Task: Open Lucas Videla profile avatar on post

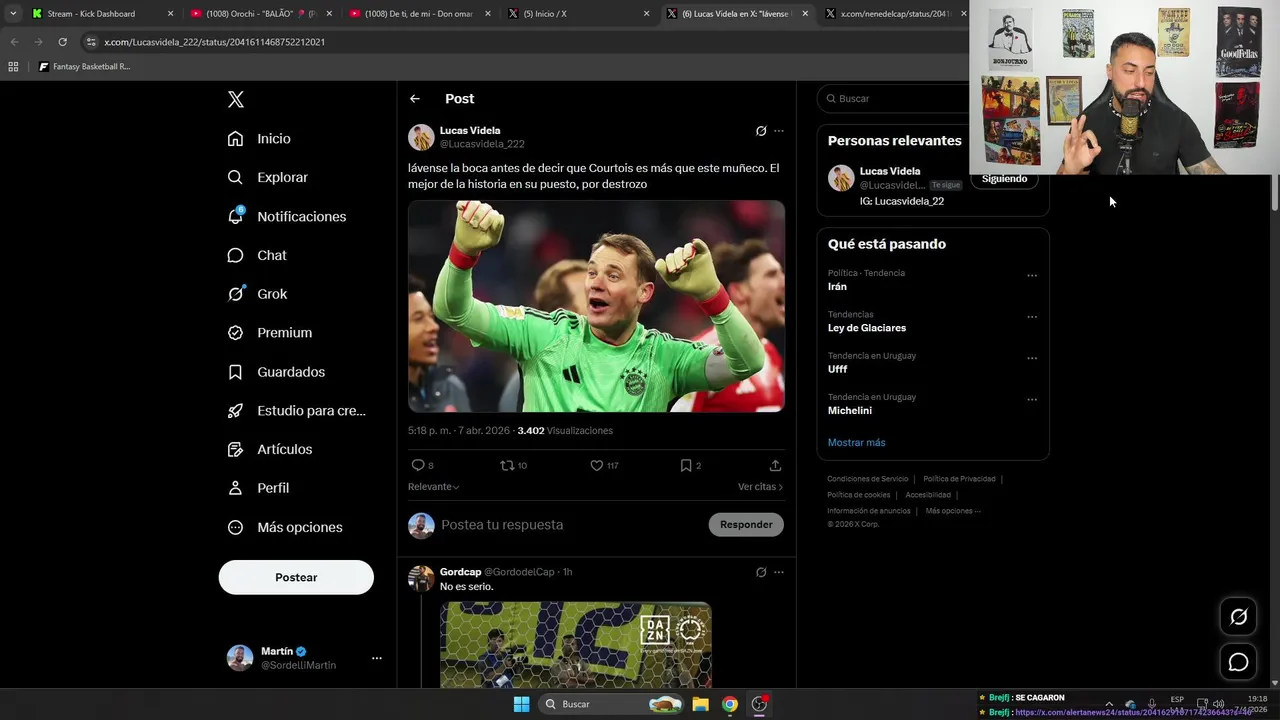Action: click(x=421, y=137)
